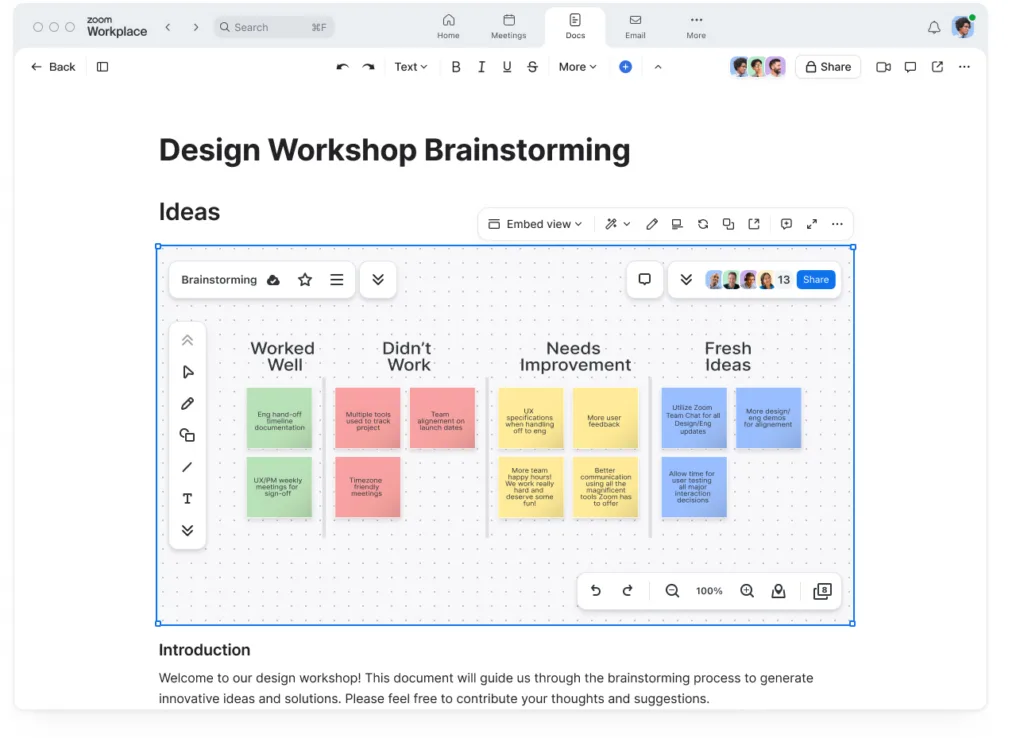The height and width of the screenshot is (738, 1024).
Task: Open the Email tab
Action: click(635, 27)
